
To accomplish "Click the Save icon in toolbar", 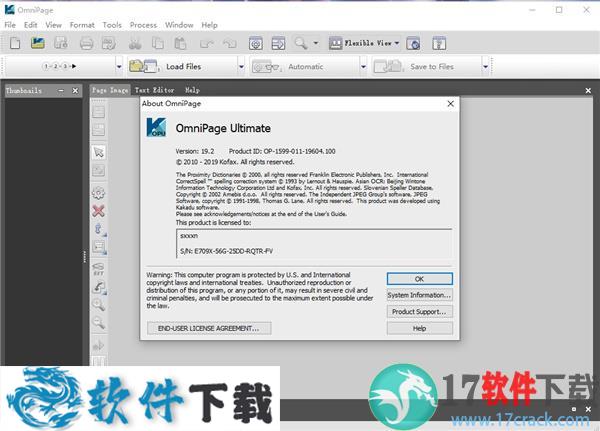I will (60, 43).
